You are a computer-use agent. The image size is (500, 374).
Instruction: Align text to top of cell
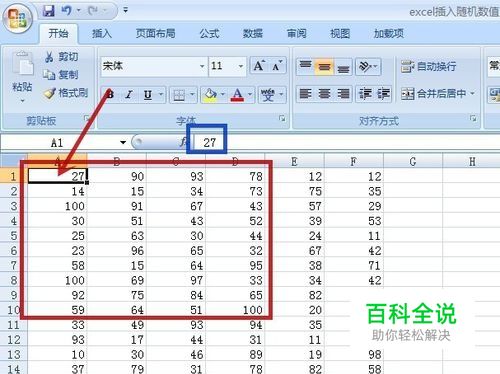tap(305, 66)
